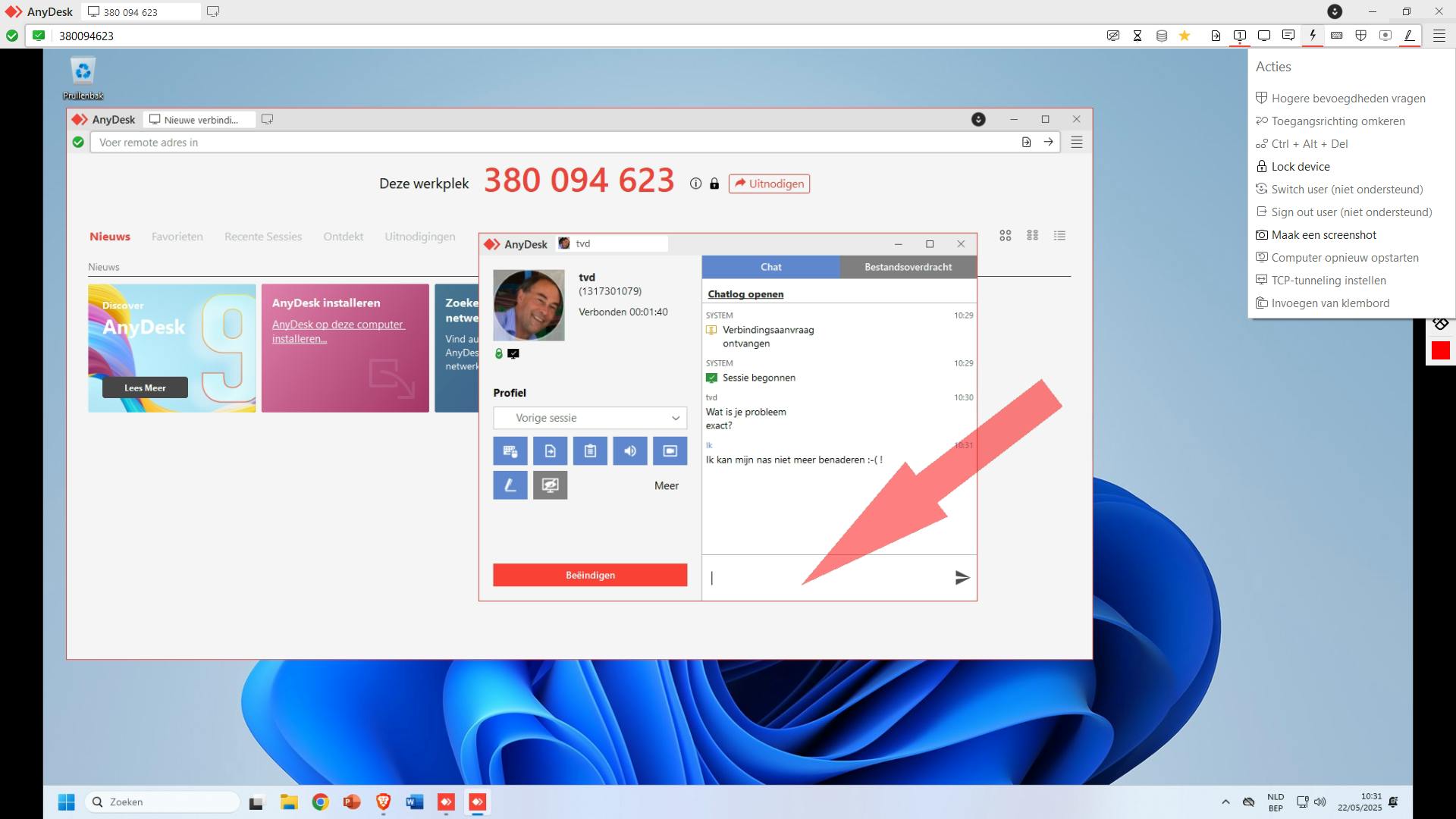Click the Chrome icon in the taskbar
Viewport: 1456px width, 819px height.
(x=320, y=802)
